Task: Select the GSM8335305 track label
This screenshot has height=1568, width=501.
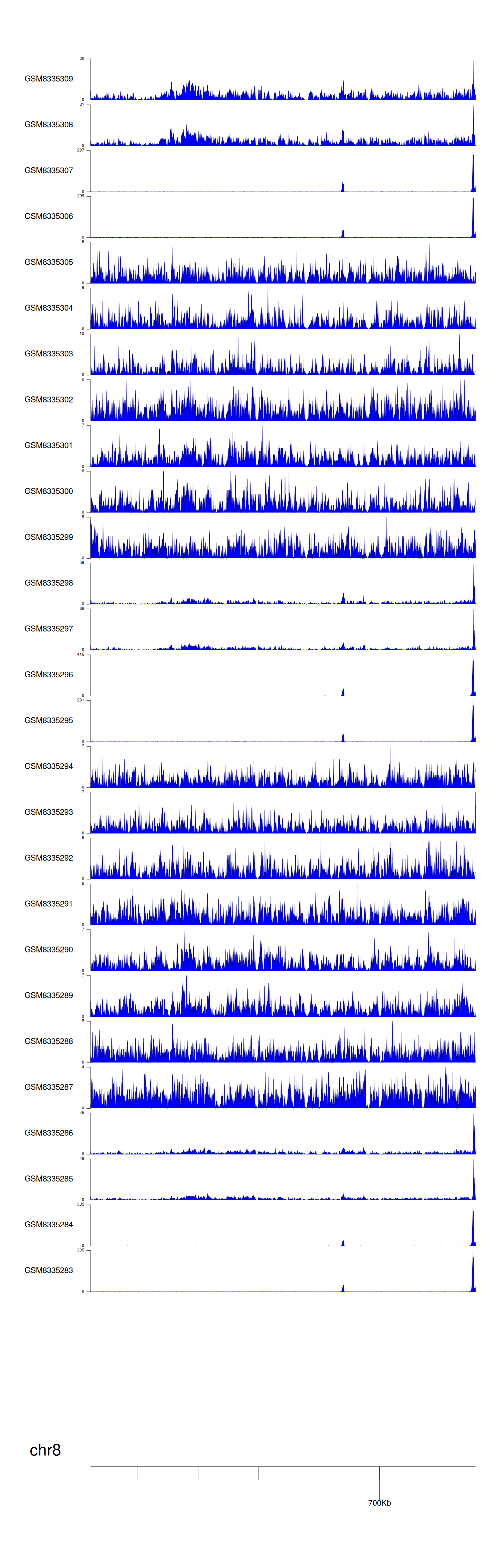Action: click(49, 262)
